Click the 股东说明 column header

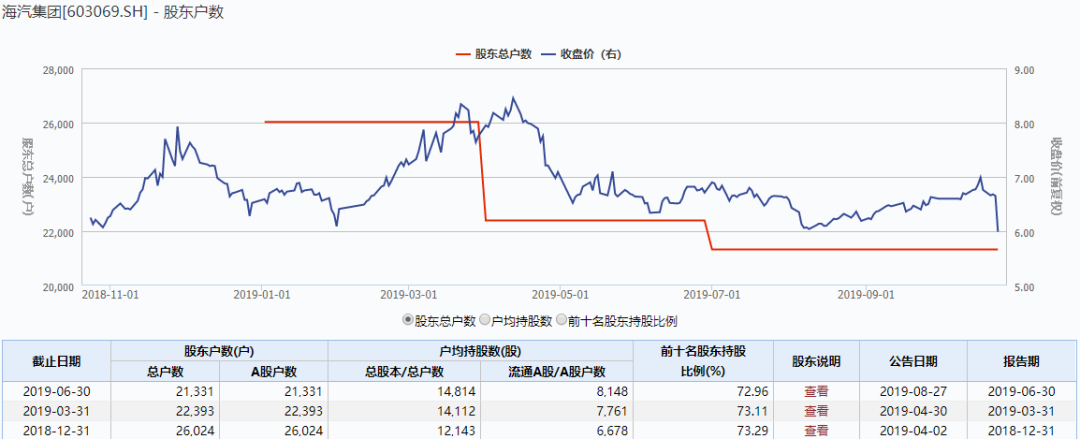(816, 361)
